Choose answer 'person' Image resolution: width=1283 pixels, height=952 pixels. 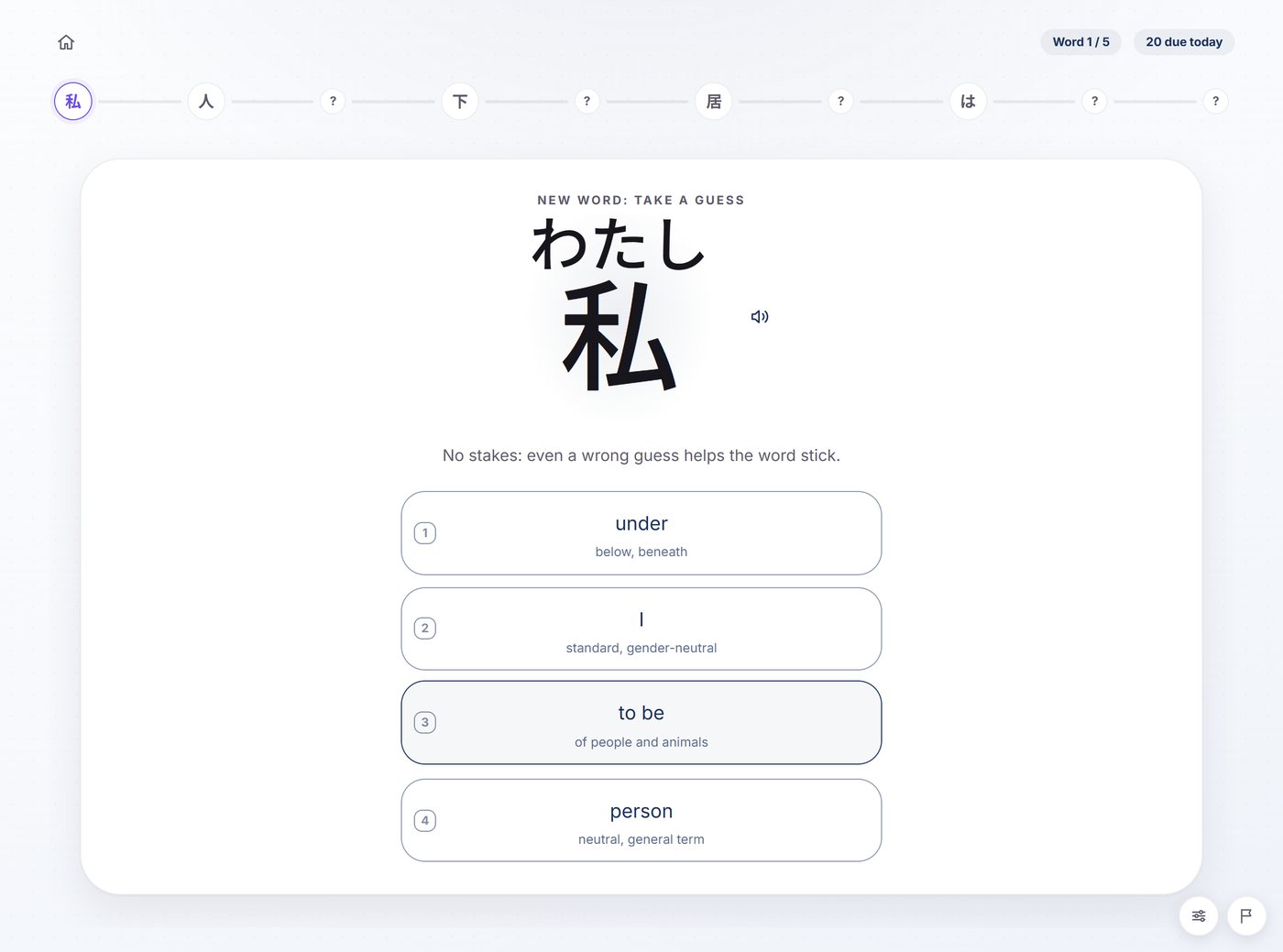pos(641,820)
